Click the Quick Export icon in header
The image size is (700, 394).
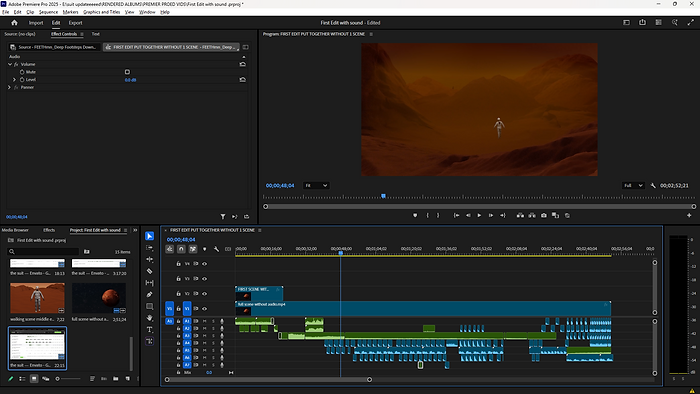tap(642, 22)
